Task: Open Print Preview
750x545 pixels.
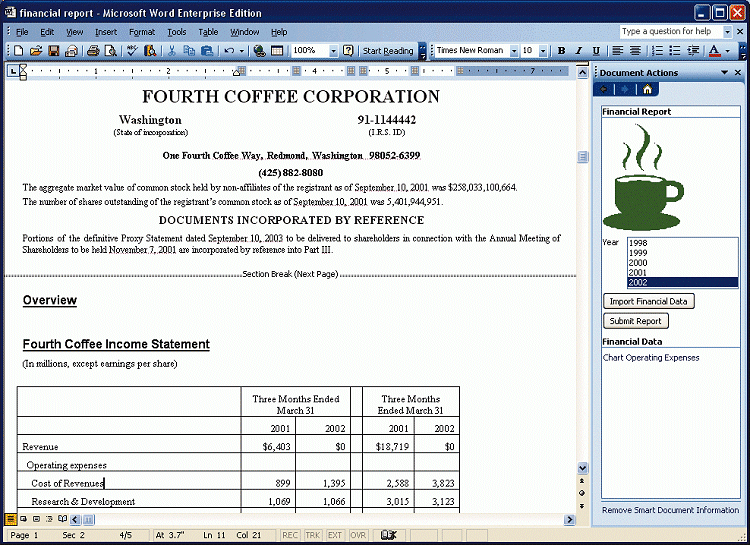Action: [x=110, y=51]
